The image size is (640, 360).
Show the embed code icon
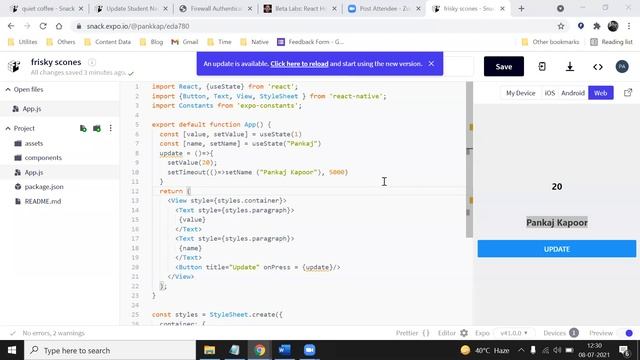(598, 67)
